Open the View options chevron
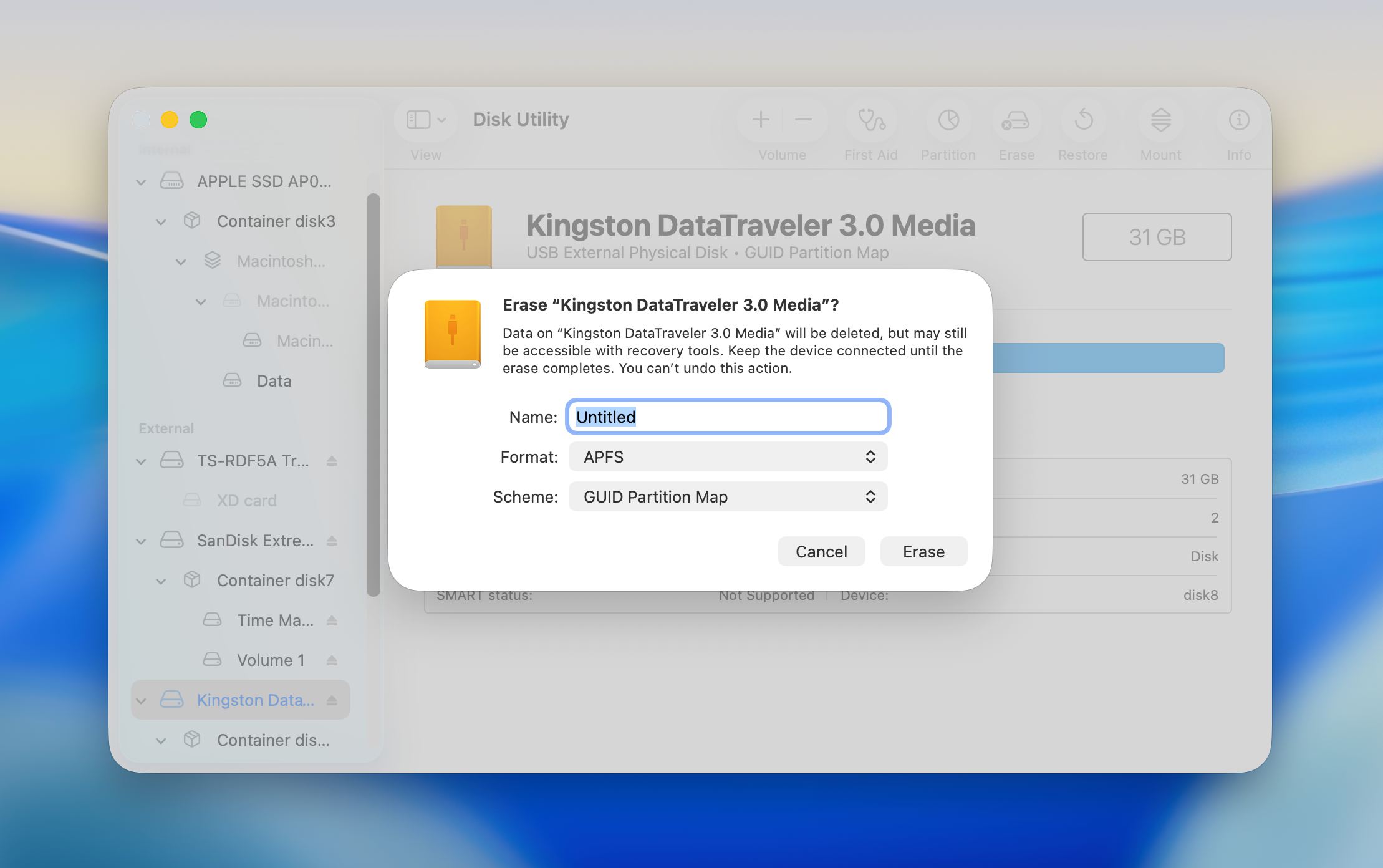 click(x=441, y=120)
